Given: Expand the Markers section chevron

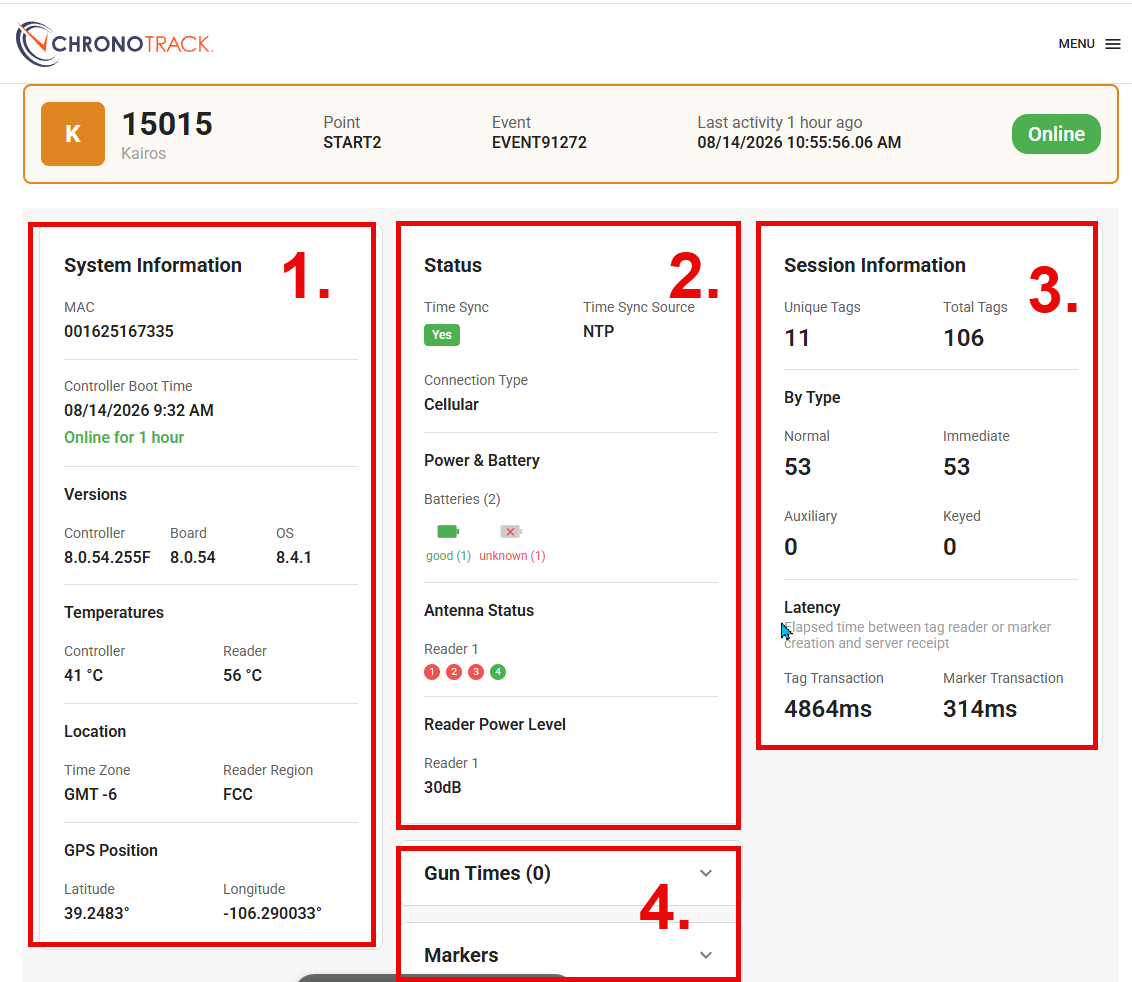Looking at the screenshot, I should tap(706, 955).
